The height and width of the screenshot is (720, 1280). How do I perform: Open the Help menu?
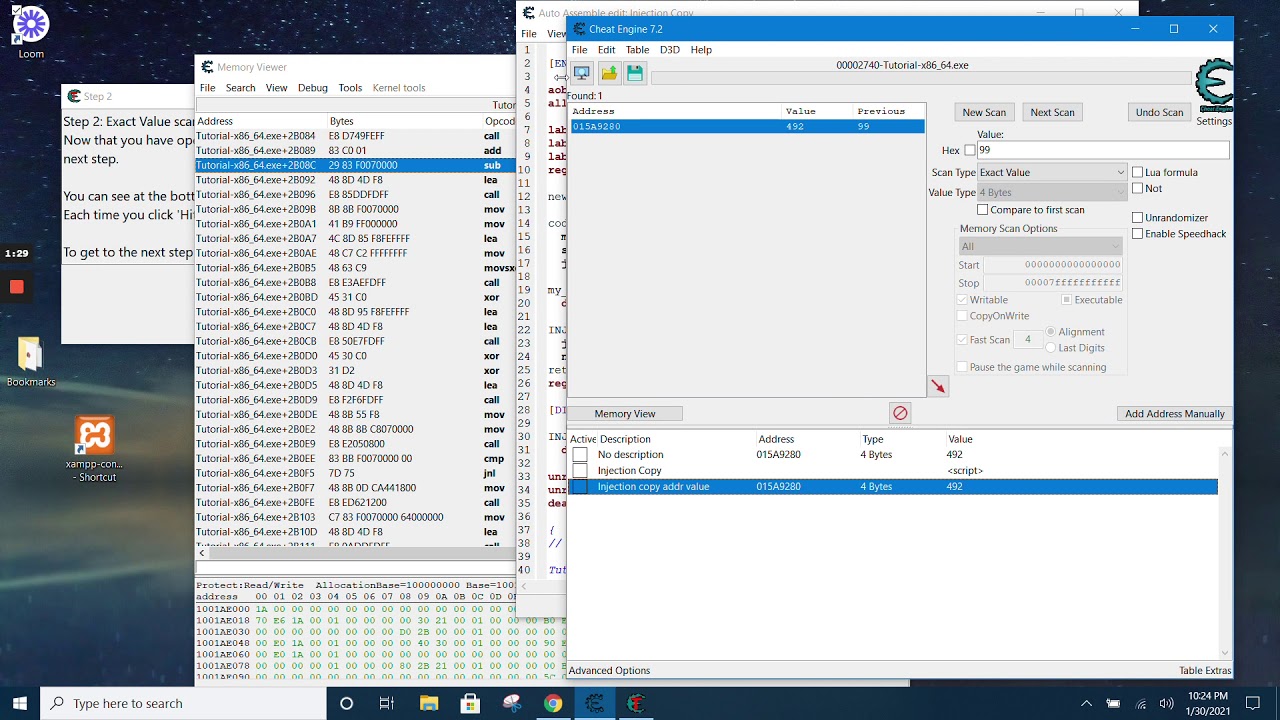click(701, 50)
